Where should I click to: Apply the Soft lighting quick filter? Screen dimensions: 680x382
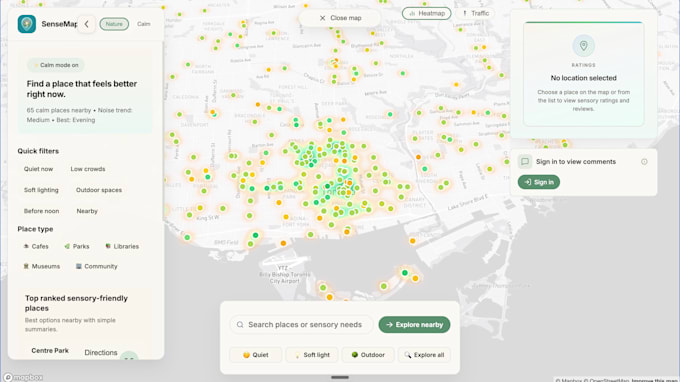[x=41, y=190]
